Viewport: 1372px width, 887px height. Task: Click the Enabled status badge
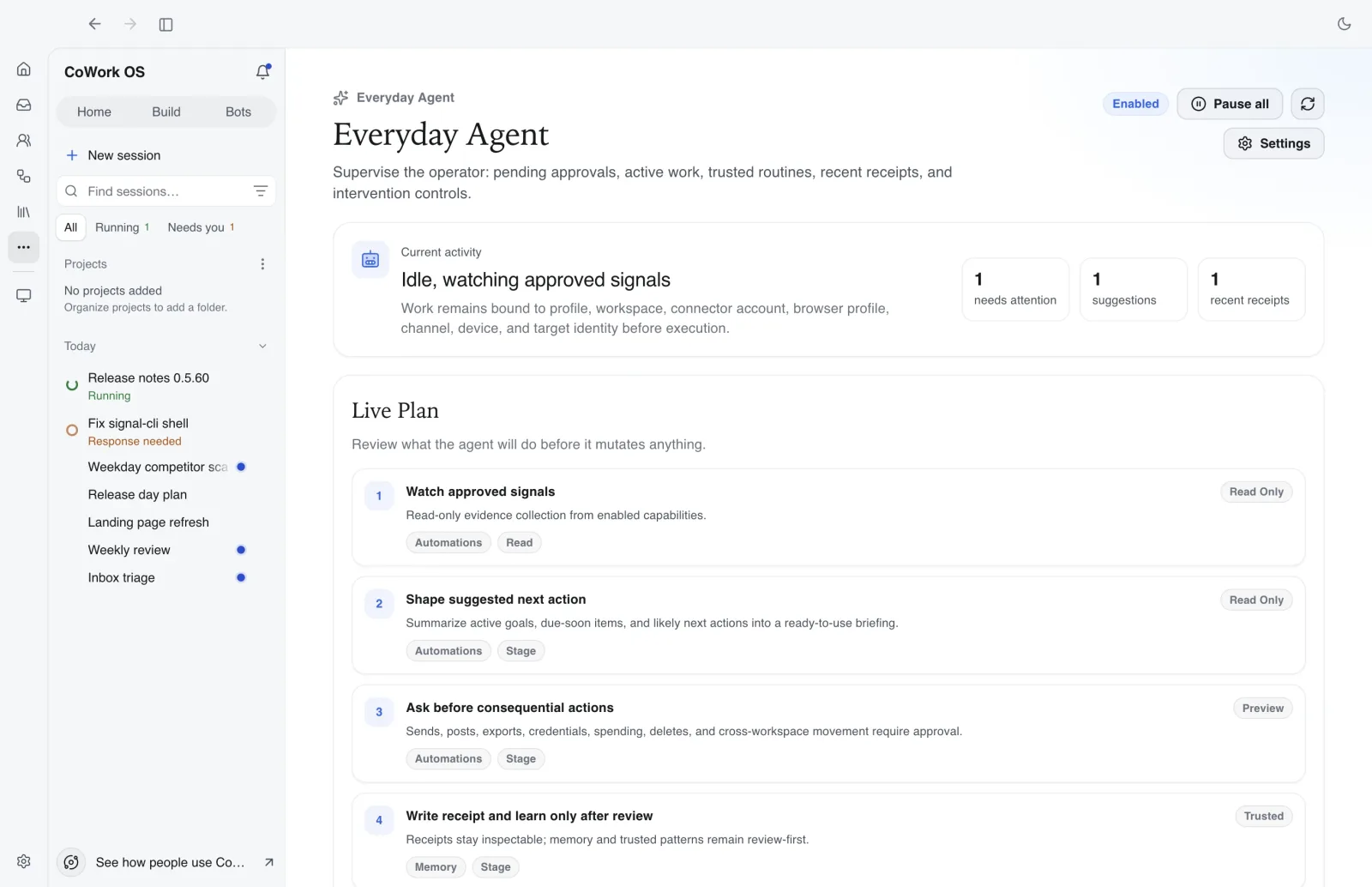pyautogui.click(x=1135, y=104)
